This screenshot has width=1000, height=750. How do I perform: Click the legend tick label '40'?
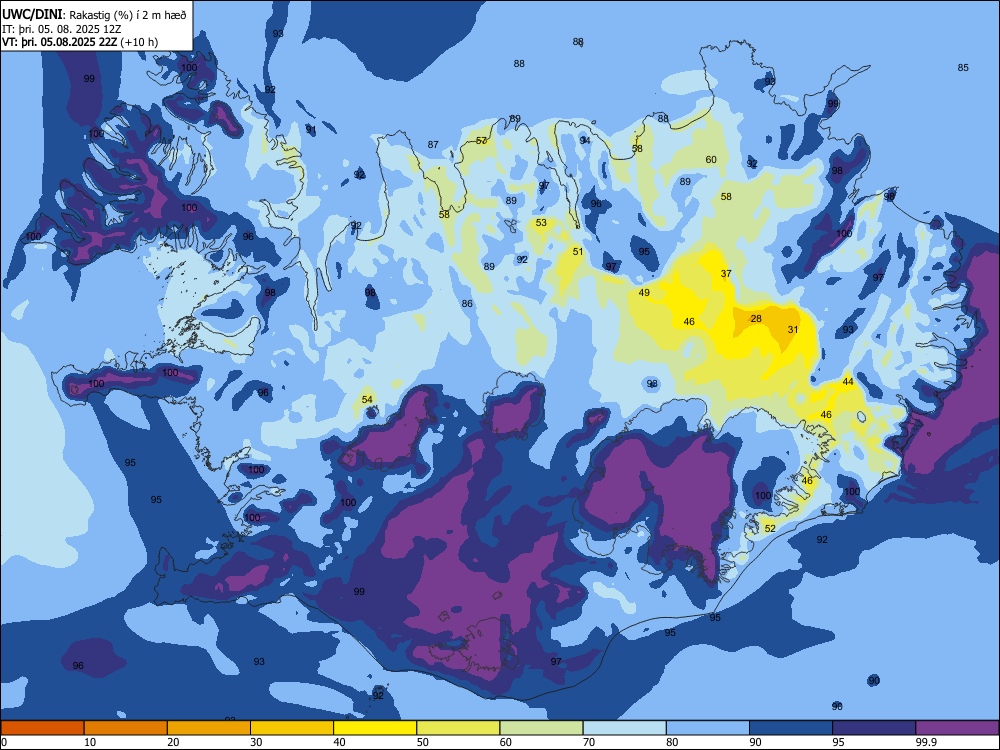pos(339,742)
